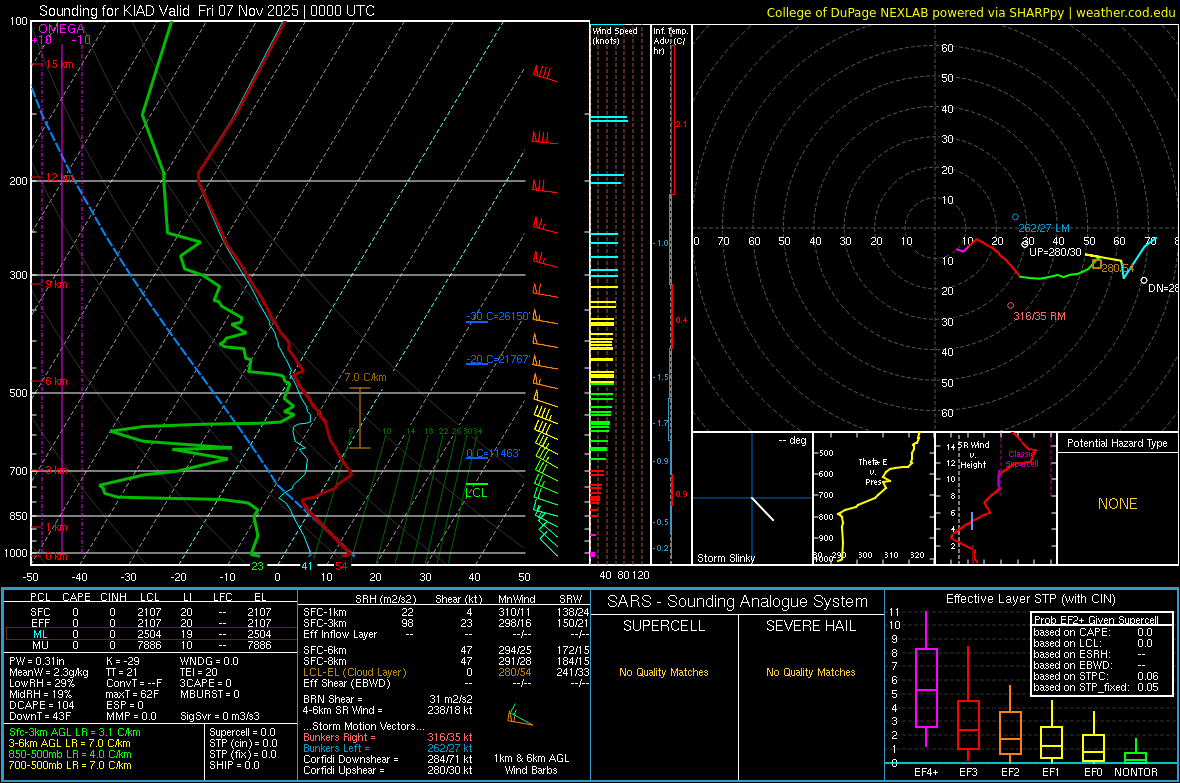
Task: Click the SARS - Sounding Analogue System title
Action: pyautogui.click(x=738, y=602)
